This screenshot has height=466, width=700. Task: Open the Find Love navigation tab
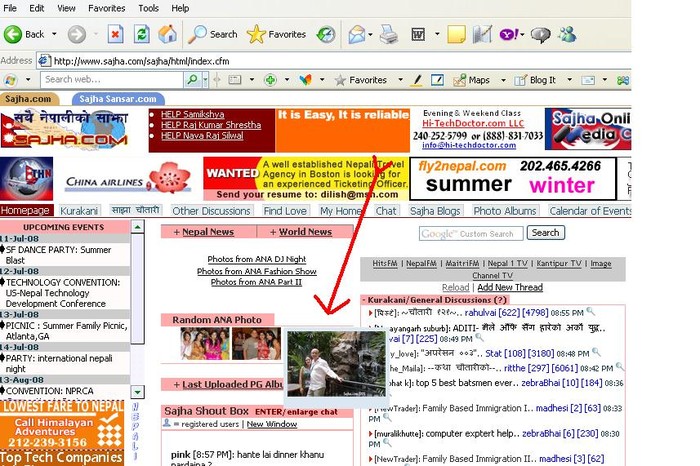[285, 211]
